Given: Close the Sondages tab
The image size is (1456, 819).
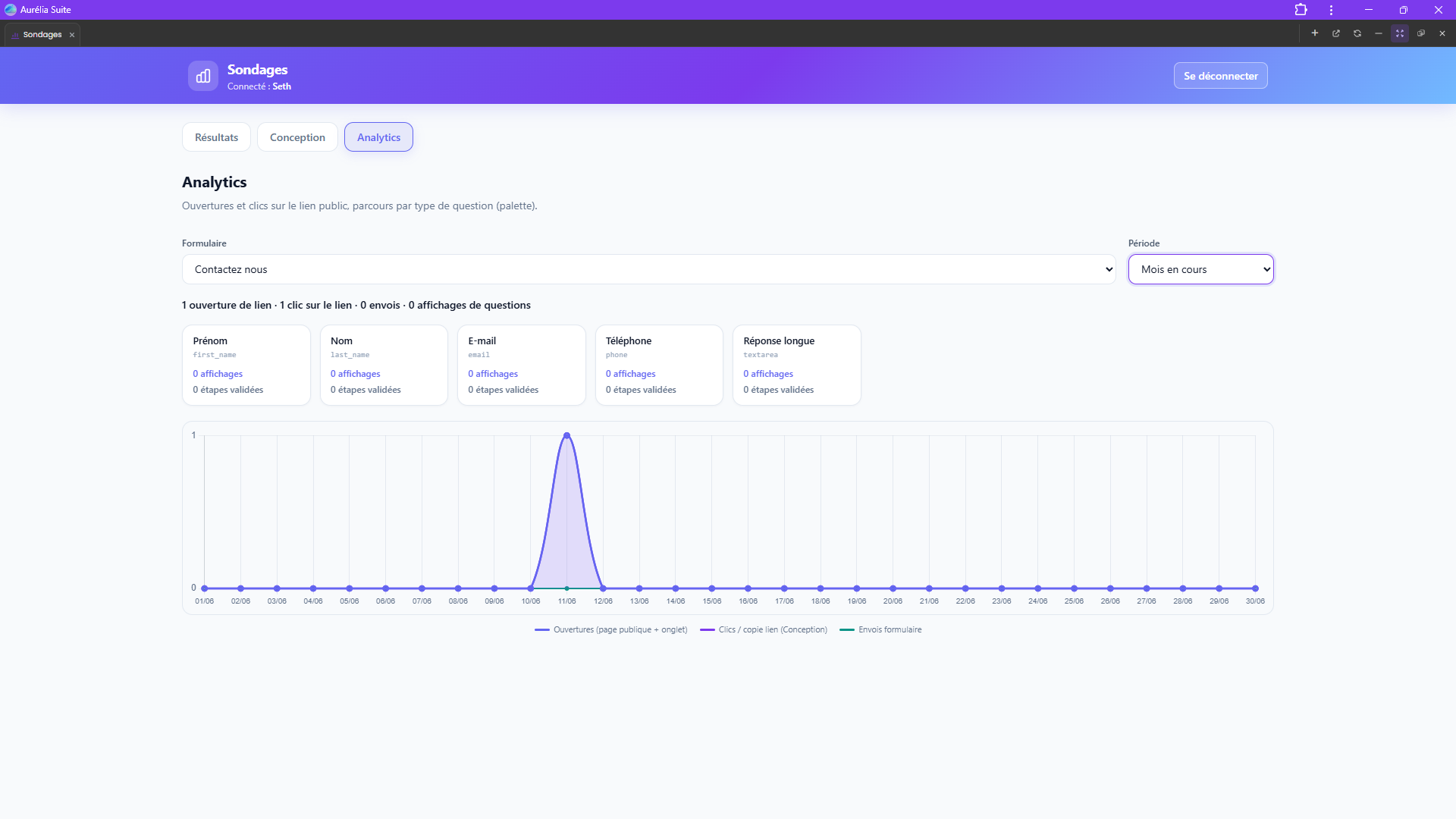Looking at the screenshot, I should 72,35.
